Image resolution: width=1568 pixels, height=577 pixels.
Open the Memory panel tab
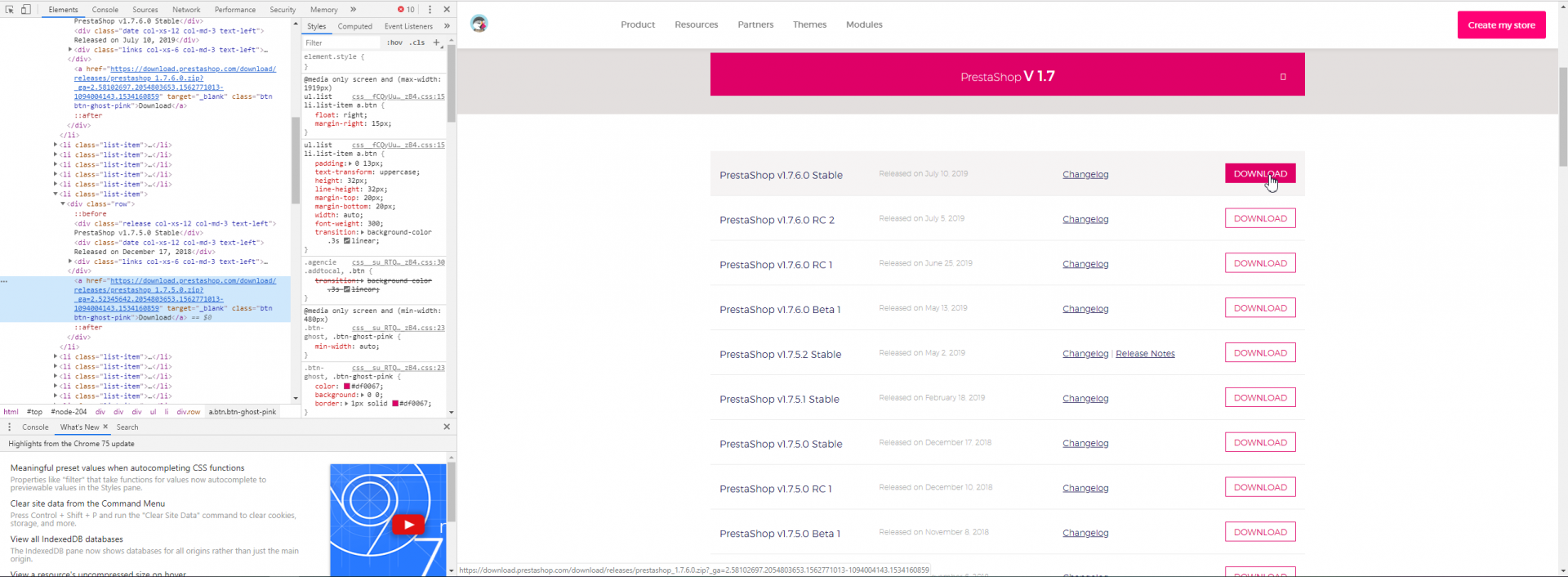coord(324,9)
